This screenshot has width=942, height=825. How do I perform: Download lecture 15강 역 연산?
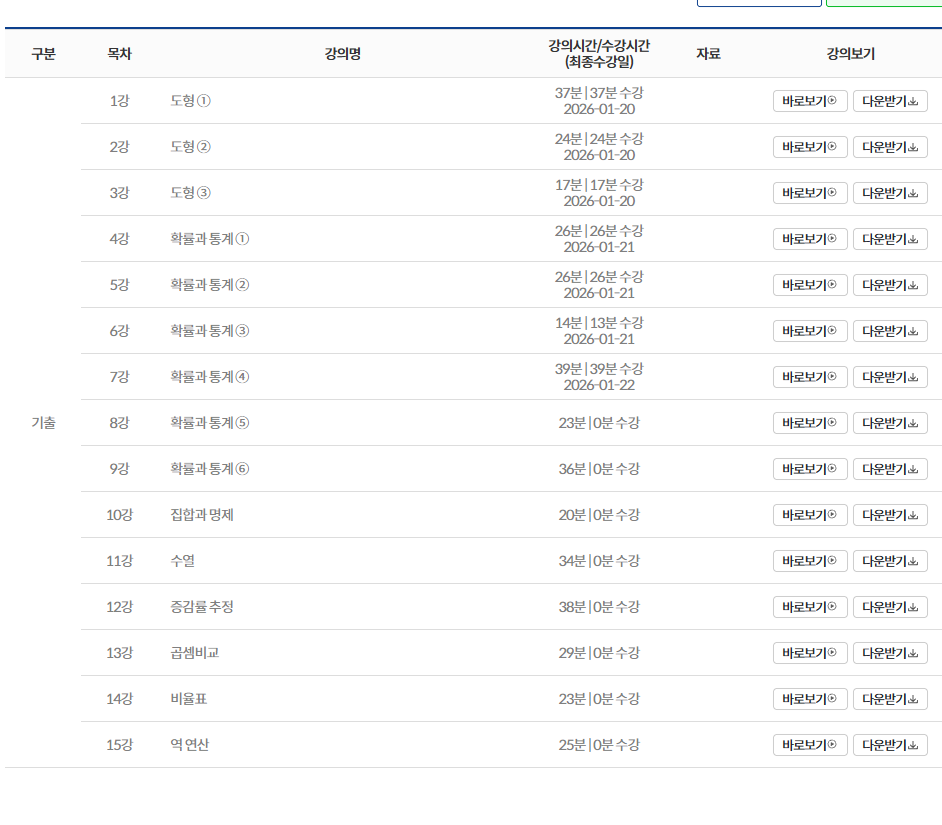click(x=890, y=745)
